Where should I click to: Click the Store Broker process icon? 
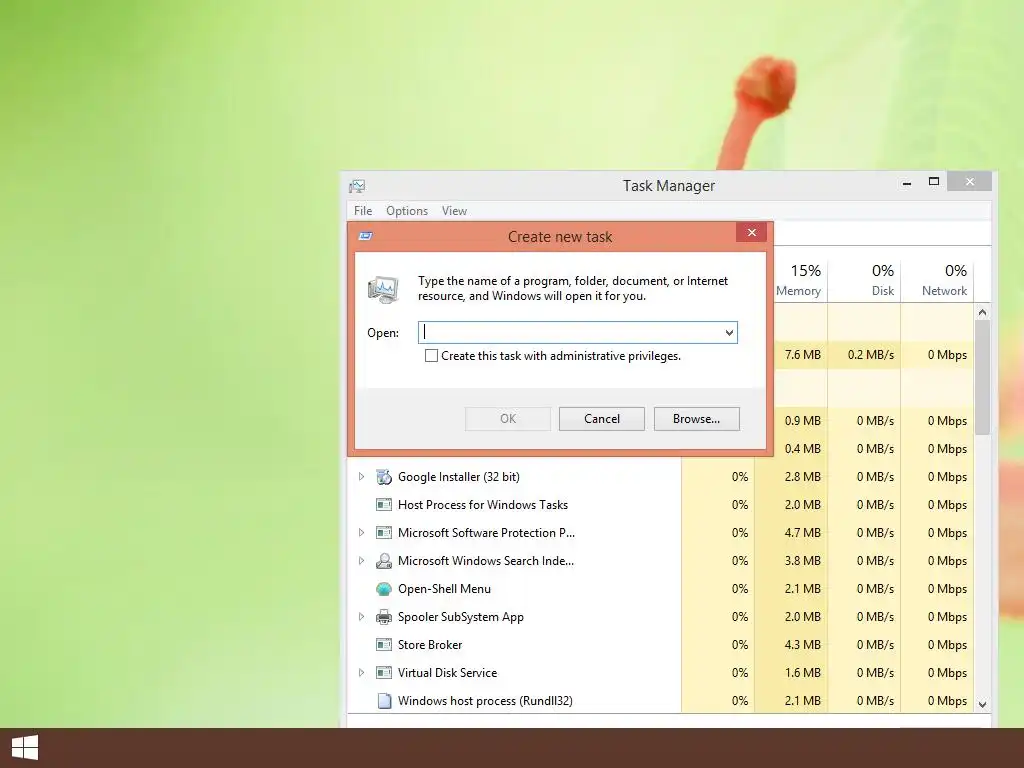pyautogui.click(x=384, y=645)
